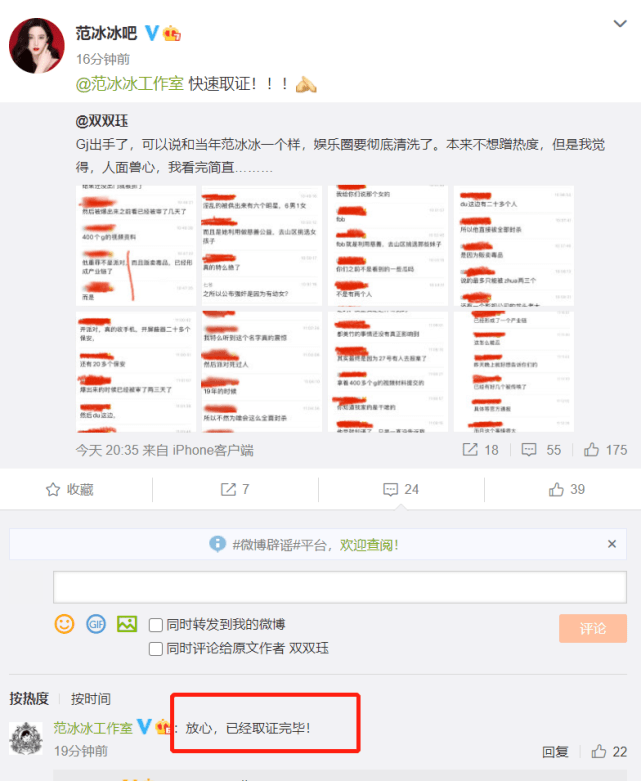
Task: Click the 范冰冰吧 profile avatar
Action: click(37, 46)
